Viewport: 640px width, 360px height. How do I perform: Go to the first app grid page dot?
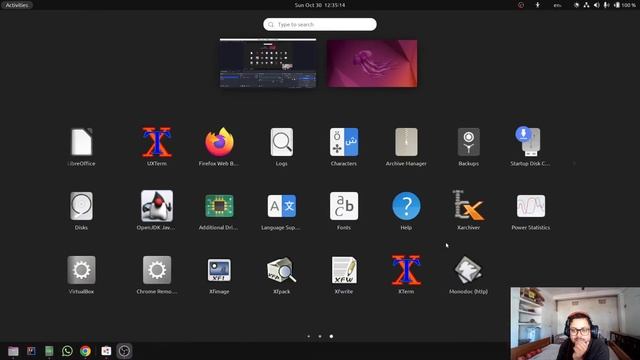[309, 336]
